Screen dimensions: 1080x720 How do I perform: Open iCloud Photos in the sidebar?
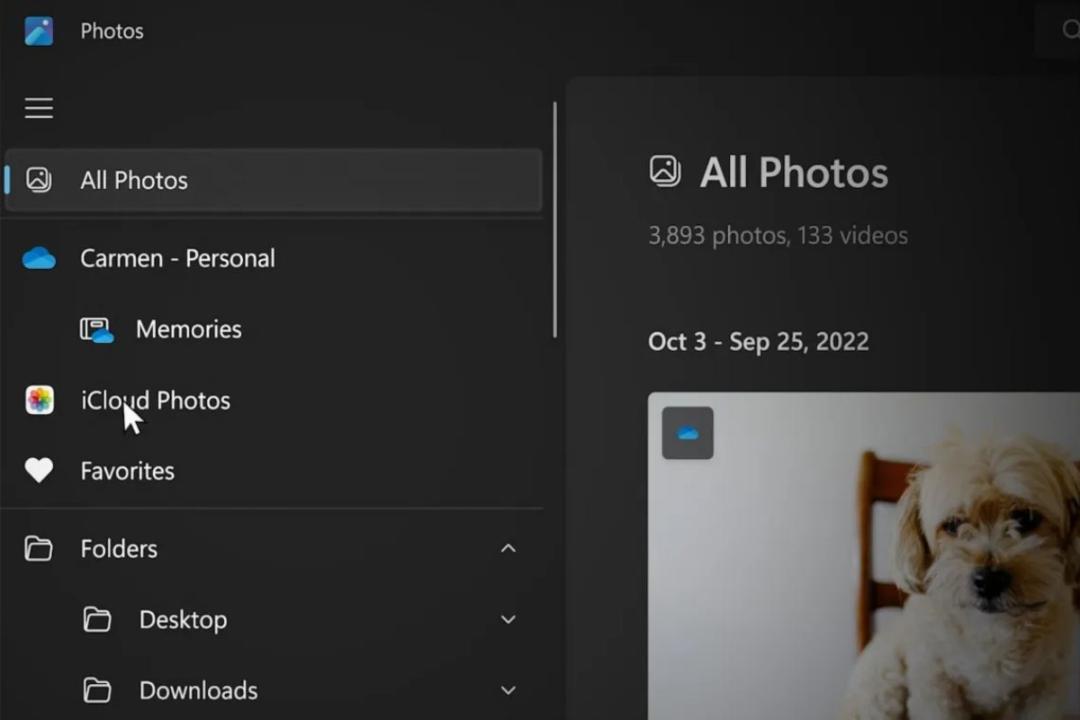coord(273,400)
